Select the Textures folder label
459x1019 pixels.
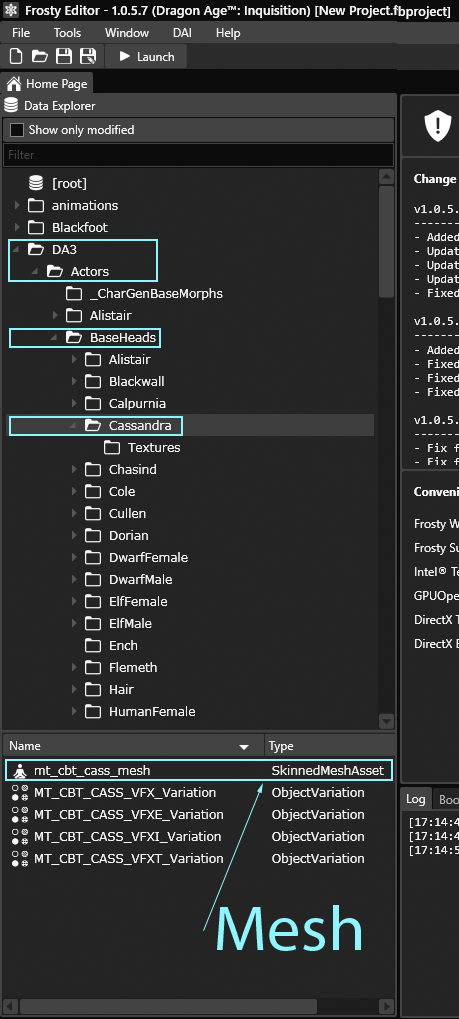coord(154,448)
